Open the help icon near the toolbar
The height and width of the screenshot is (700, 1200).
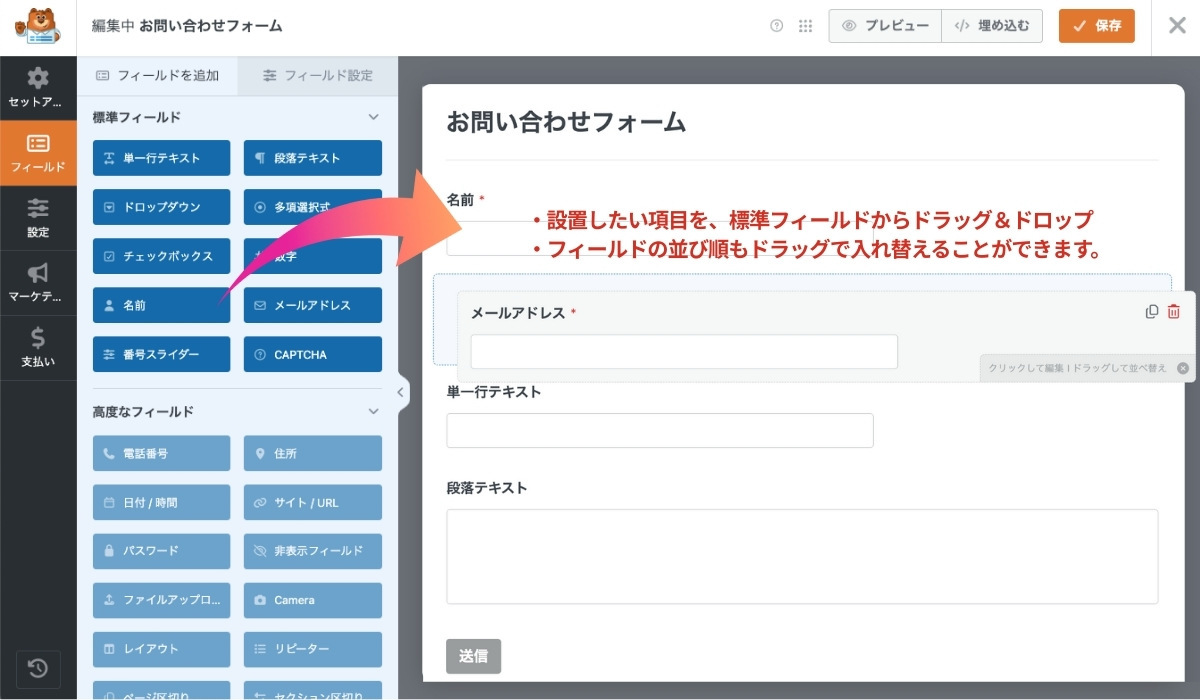(776, 26)
